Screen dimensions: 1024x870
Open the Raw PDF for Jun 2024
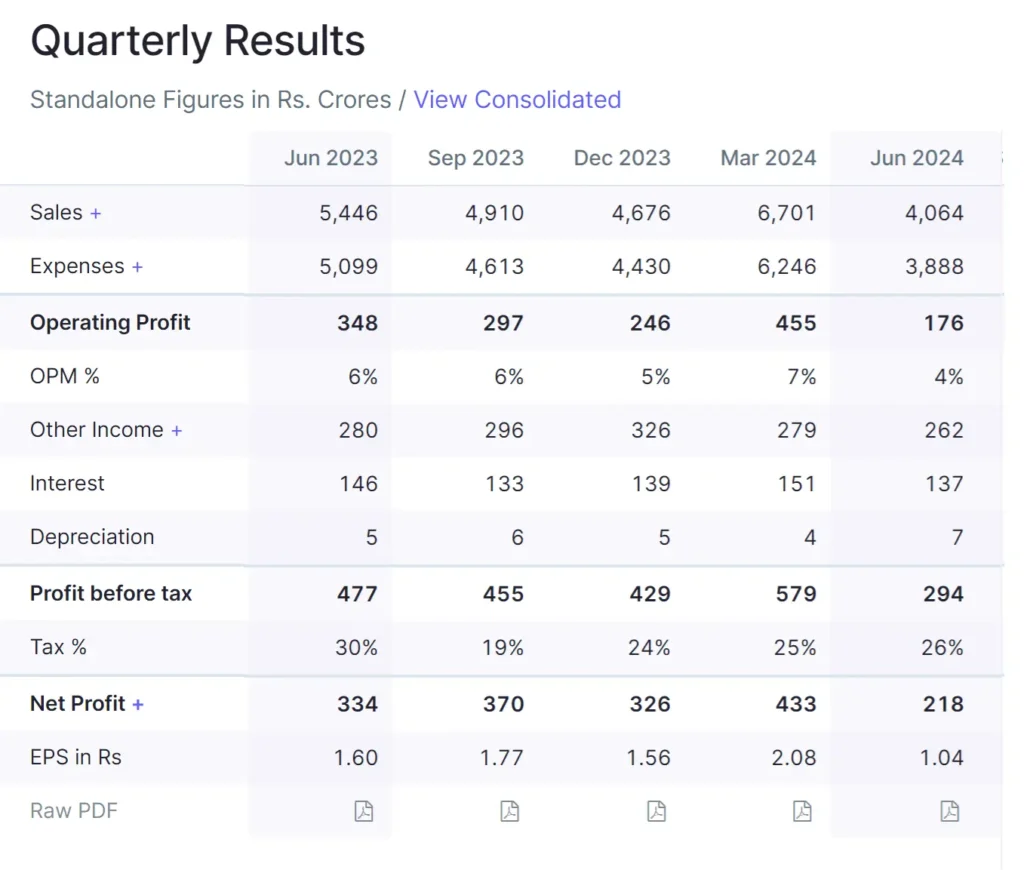coord(949,811)
